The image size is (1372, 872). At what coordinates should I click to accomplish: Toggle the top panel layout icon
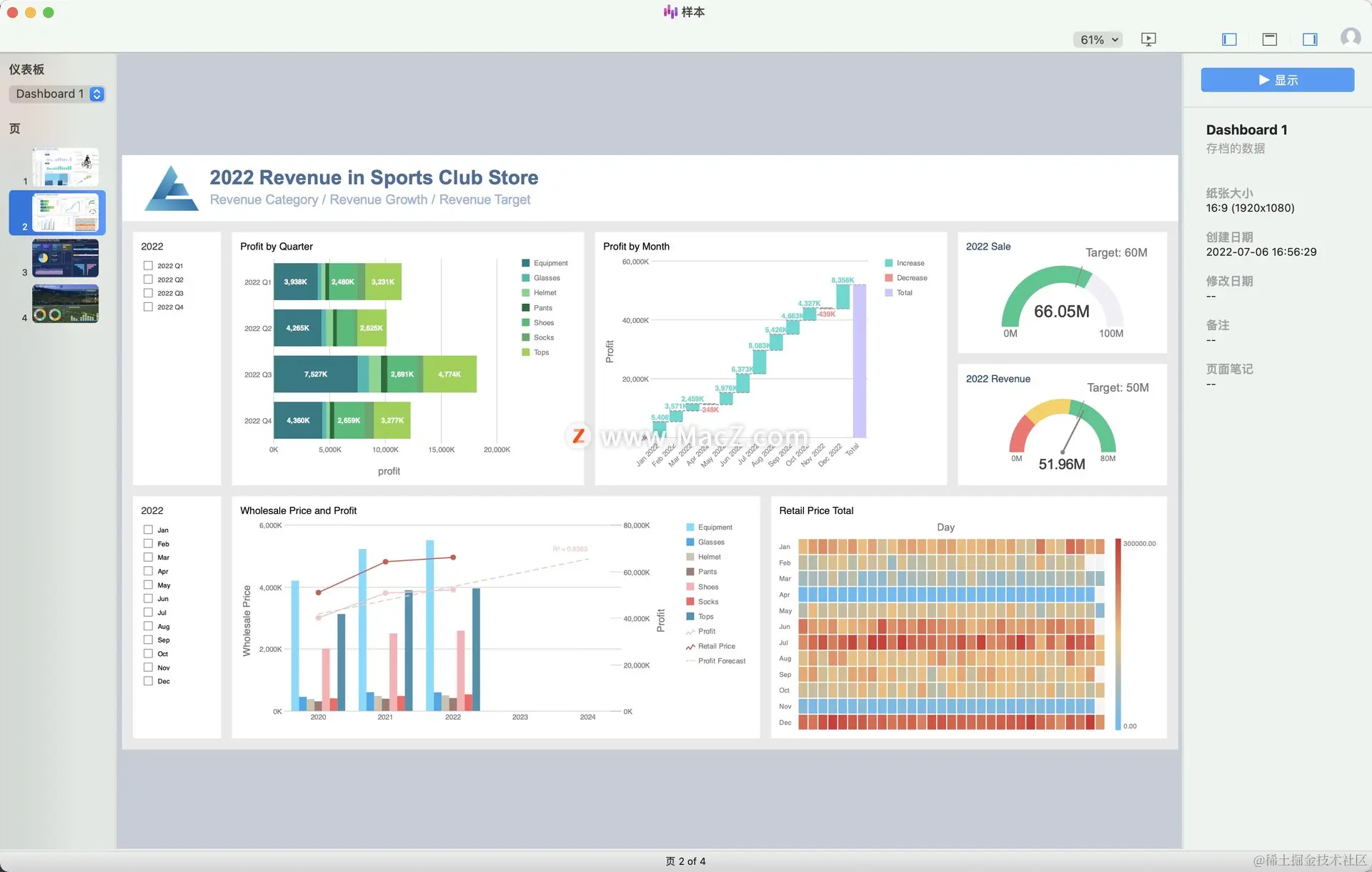point(1270,39)
